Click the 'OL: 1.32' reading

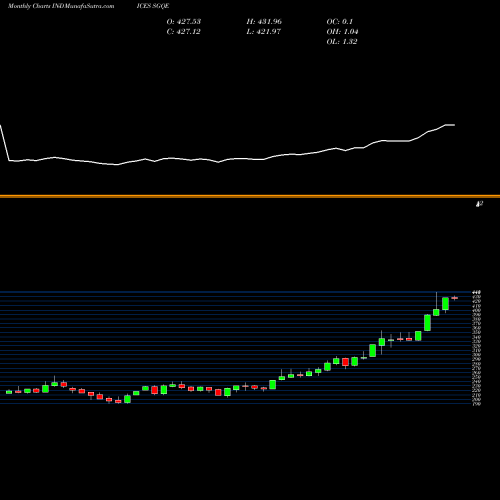click(x=342, y=42)
